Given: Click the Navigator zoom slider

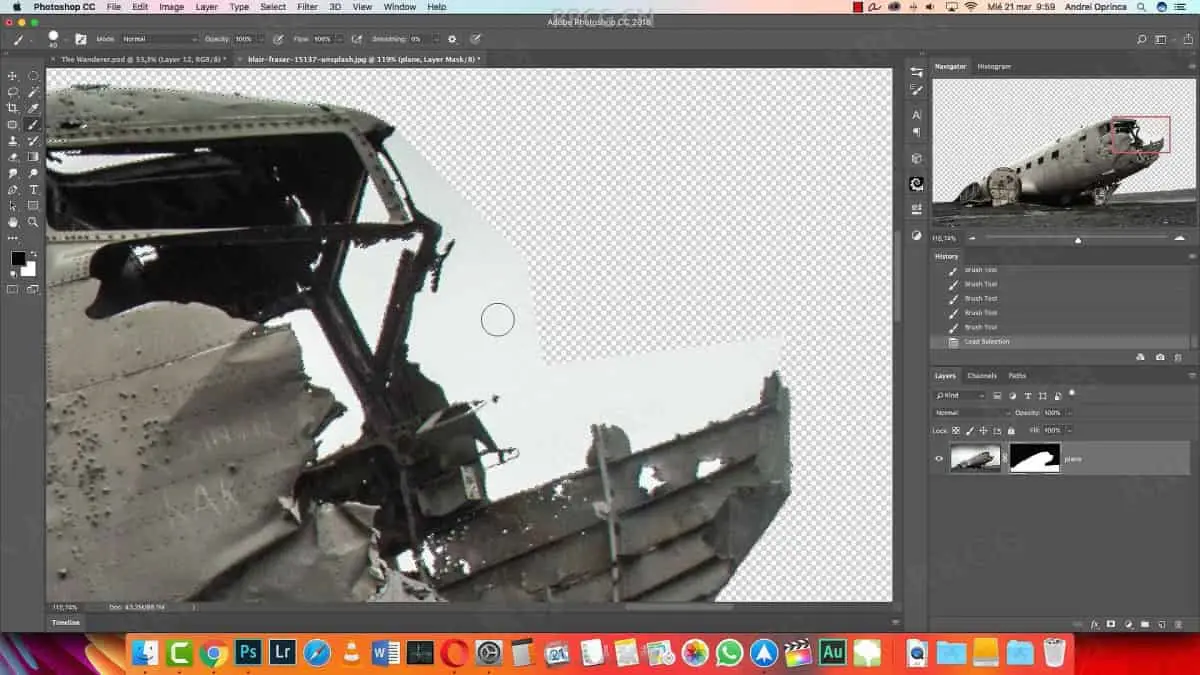Looking at the screenshot, I should click(1077, 238).
